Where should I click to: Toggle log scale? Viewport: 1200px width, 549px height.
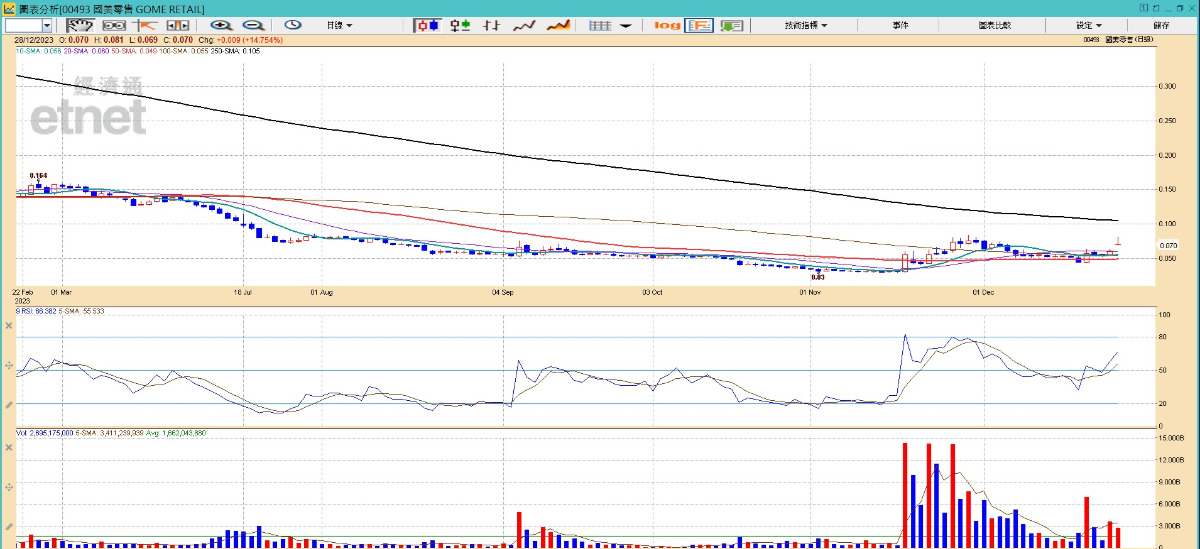pos(667,24)
